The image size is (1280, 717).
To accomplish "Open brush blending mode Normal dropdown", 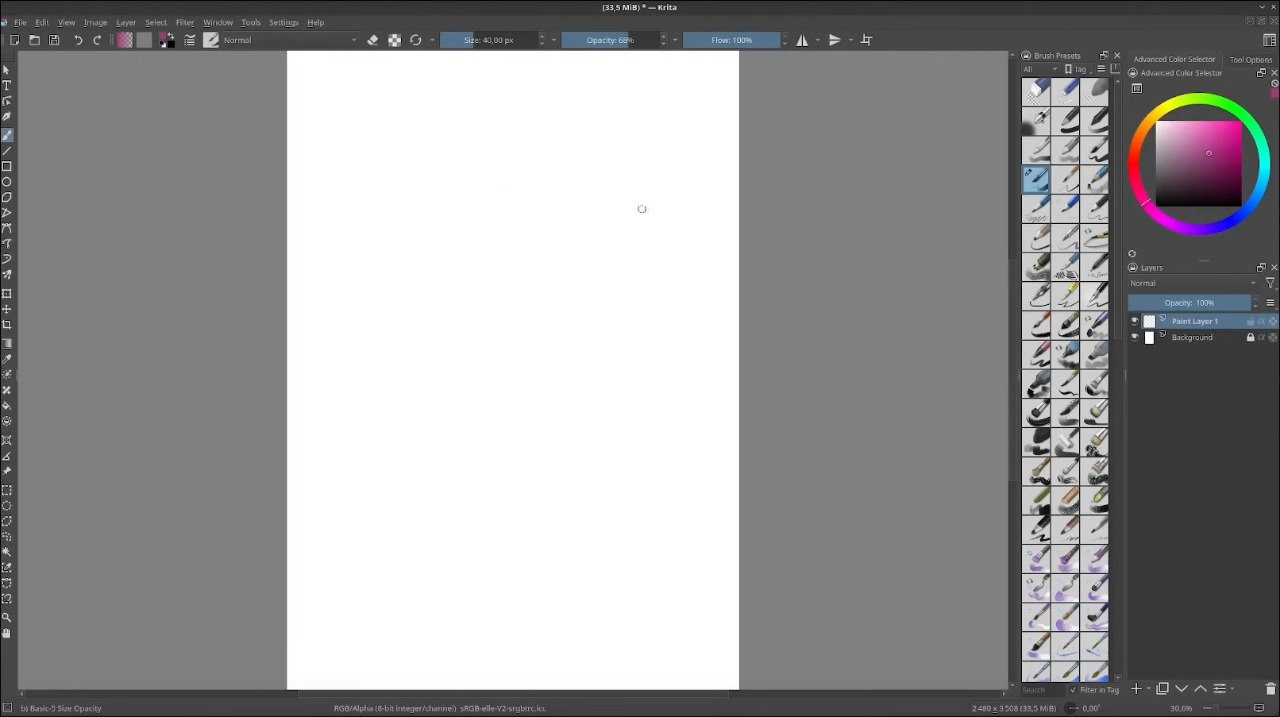I will [x=290, y=40].
